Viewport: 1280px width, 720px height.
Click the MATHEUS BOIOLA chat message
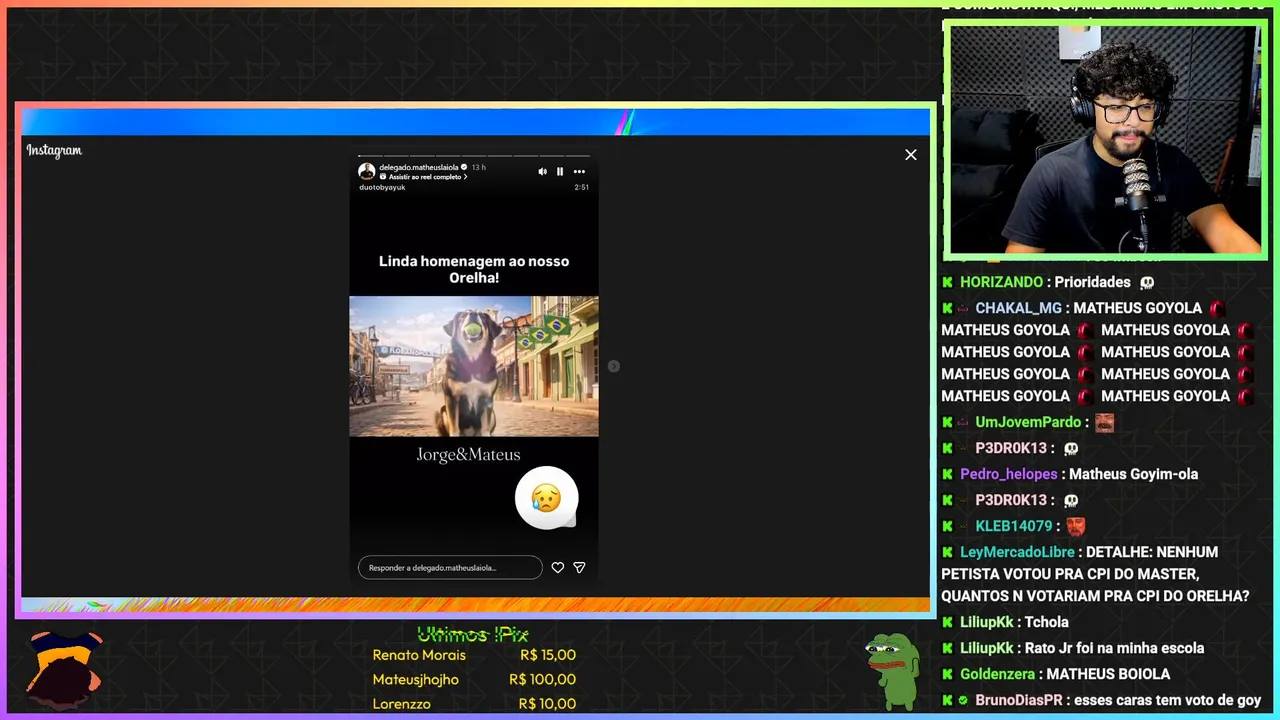pyautogui.click(x=1110, y=674)
